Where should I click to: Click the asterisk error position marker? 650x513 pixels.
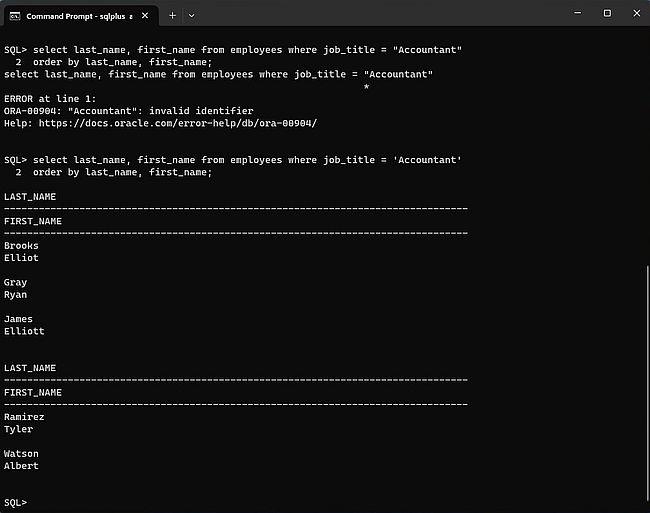coord(366,87)
